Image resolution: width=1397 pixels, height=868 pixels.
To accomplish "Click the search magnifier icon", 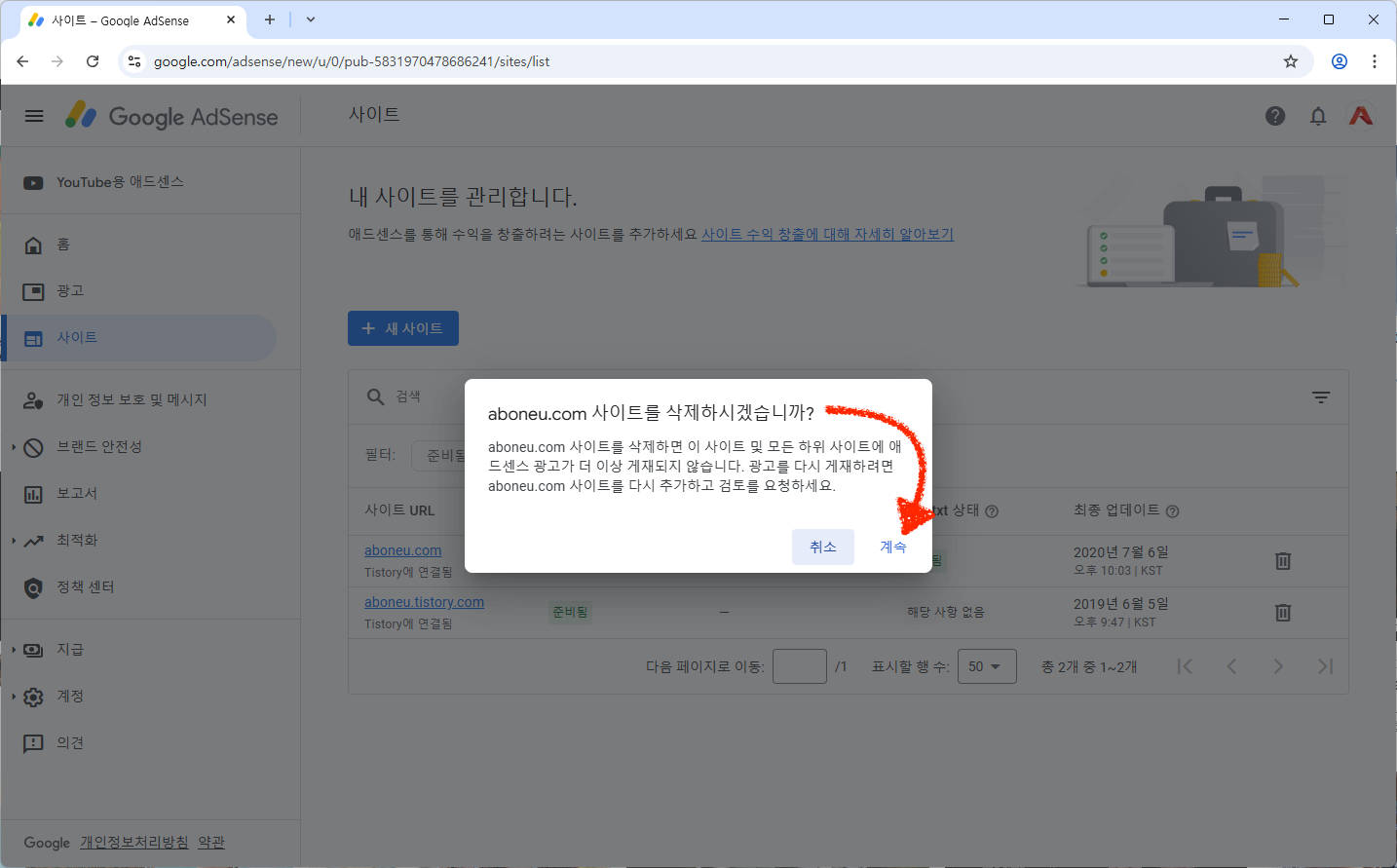I will (375, 396).
